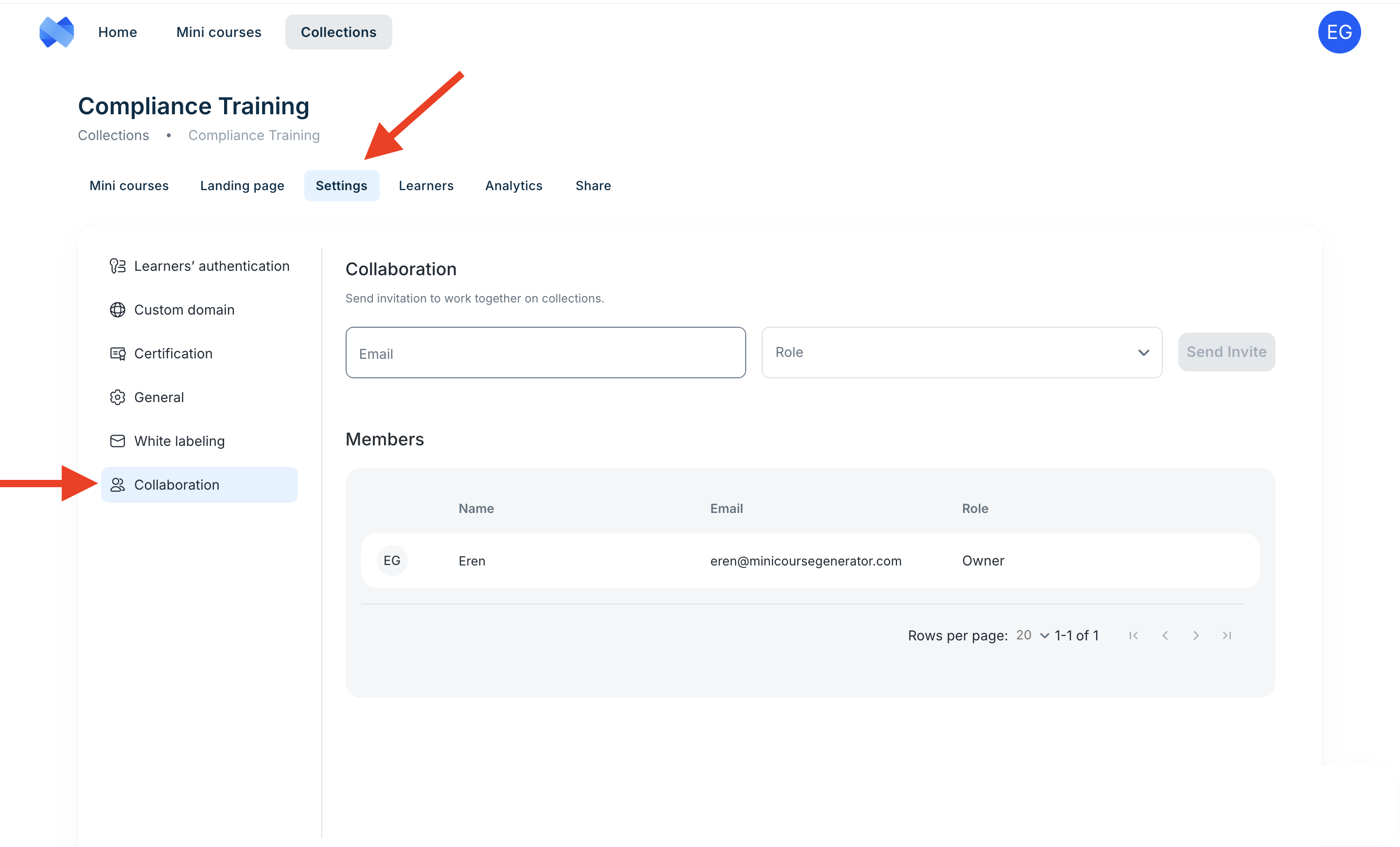Go to the previous members page

[x=1165, y=635]
